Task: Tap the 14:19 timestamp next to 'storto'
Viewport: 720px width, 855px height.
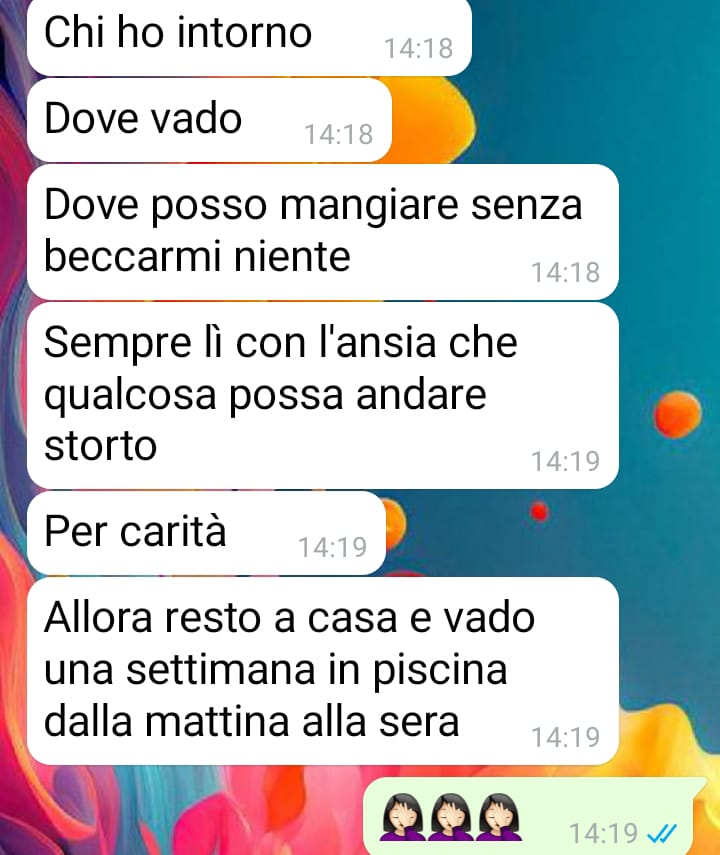Action: point(566,461)
